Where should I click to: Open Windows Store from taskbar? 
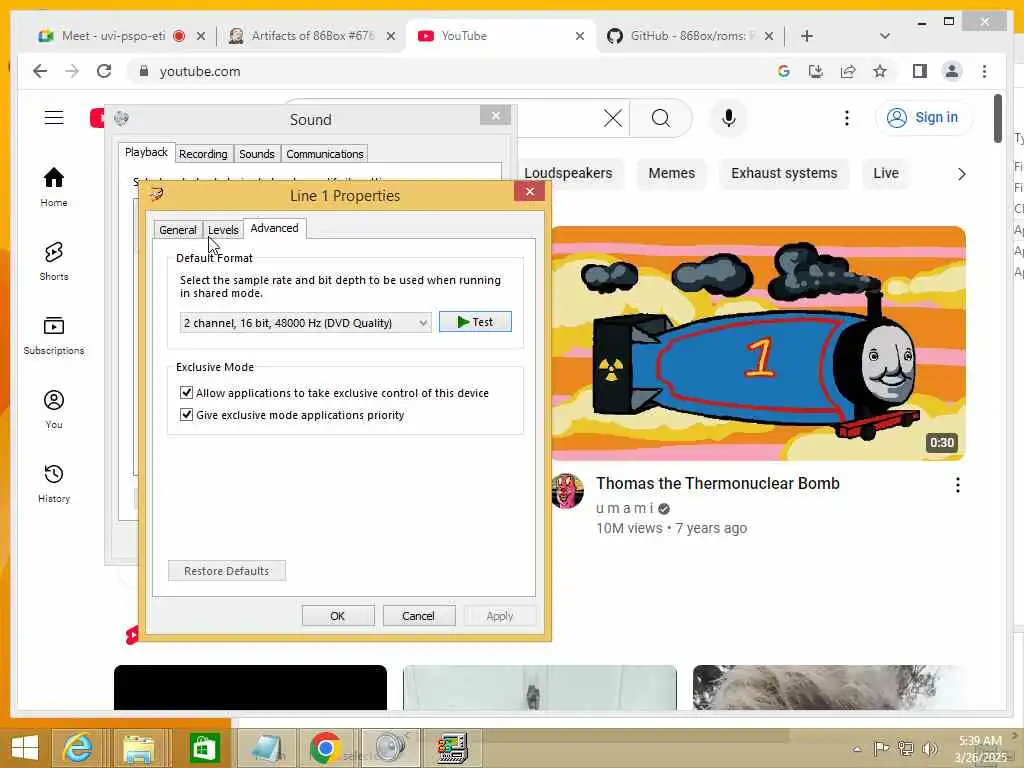click(204, 747)
